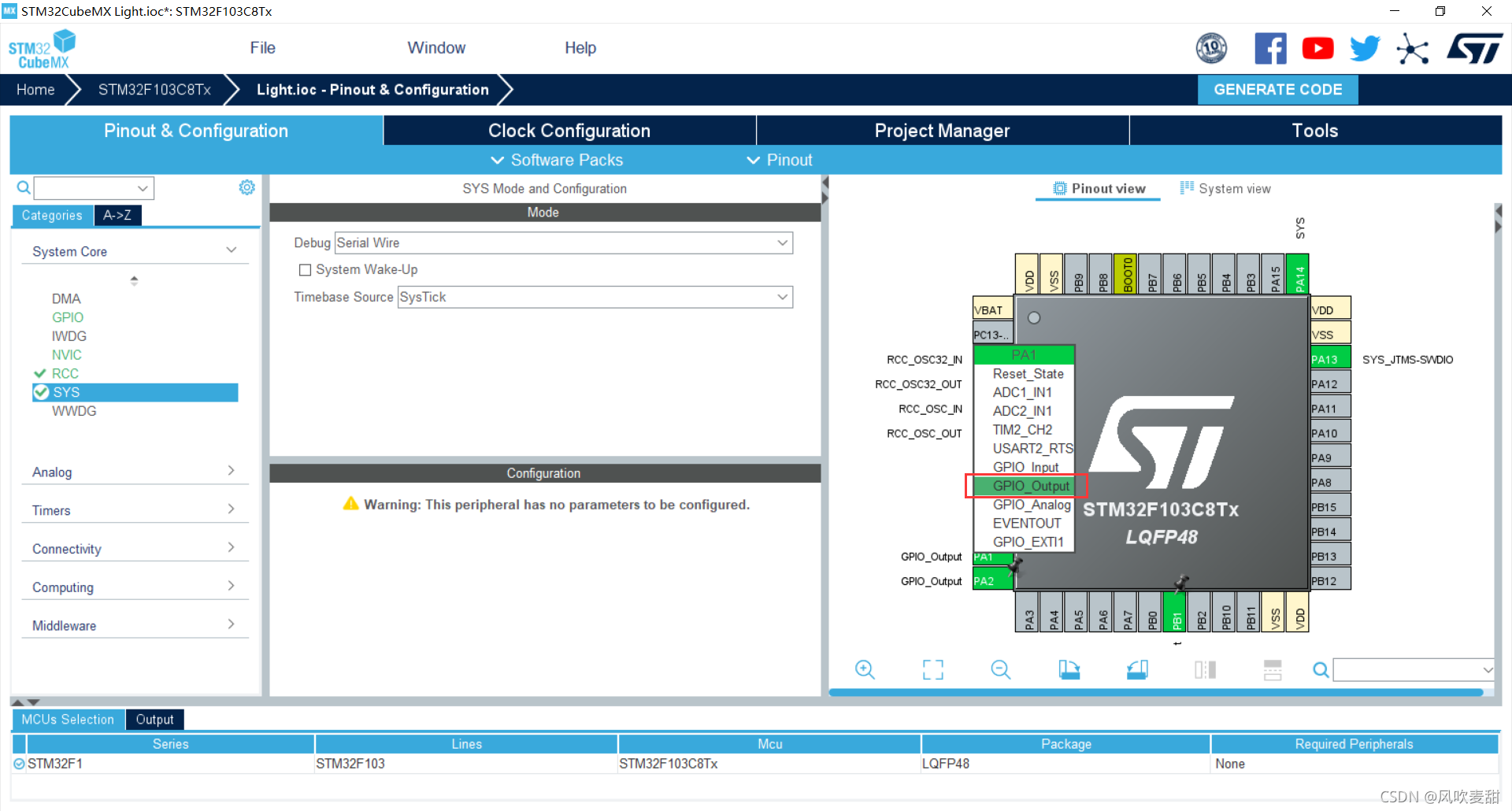Select GPIO_Output in the pin menu
This screenshot has width=1512, height=811.
[x=1025, y=486]
